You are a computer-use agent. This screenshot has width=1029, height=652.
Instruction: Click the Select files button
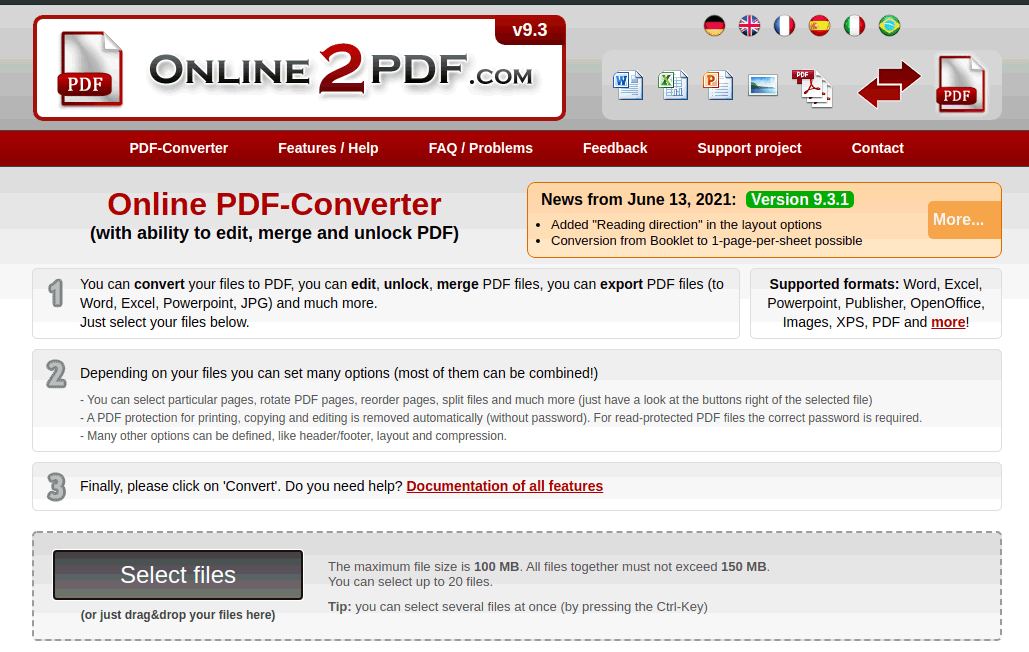click(177, 575)
